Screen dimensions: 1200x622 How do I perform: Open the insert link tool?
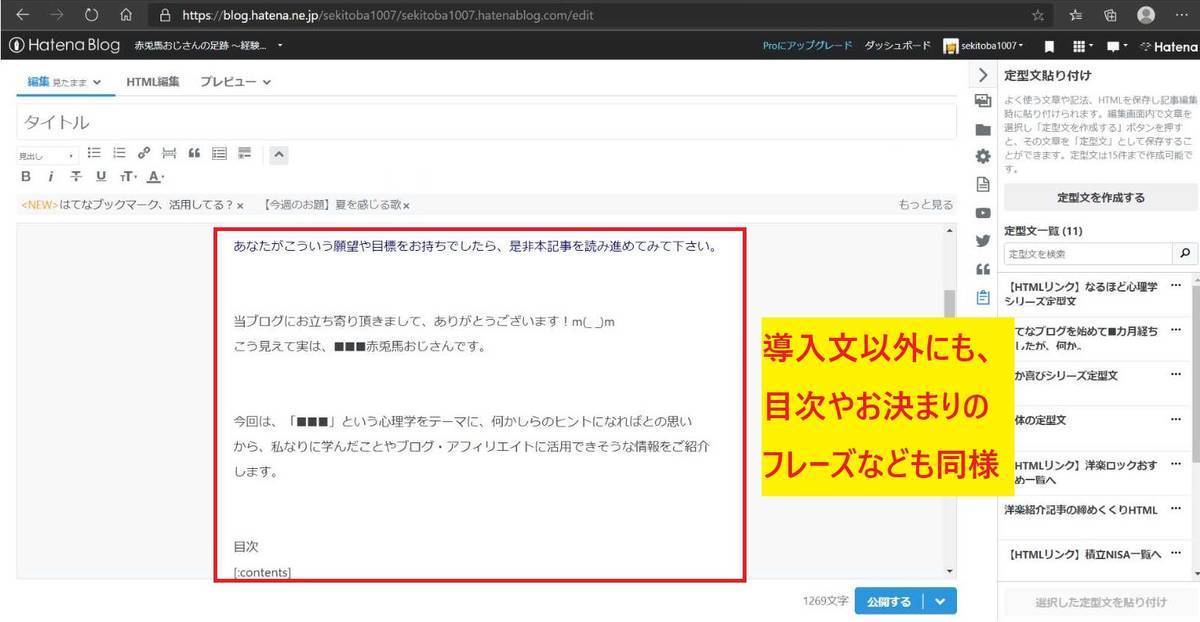pos(144,153)
